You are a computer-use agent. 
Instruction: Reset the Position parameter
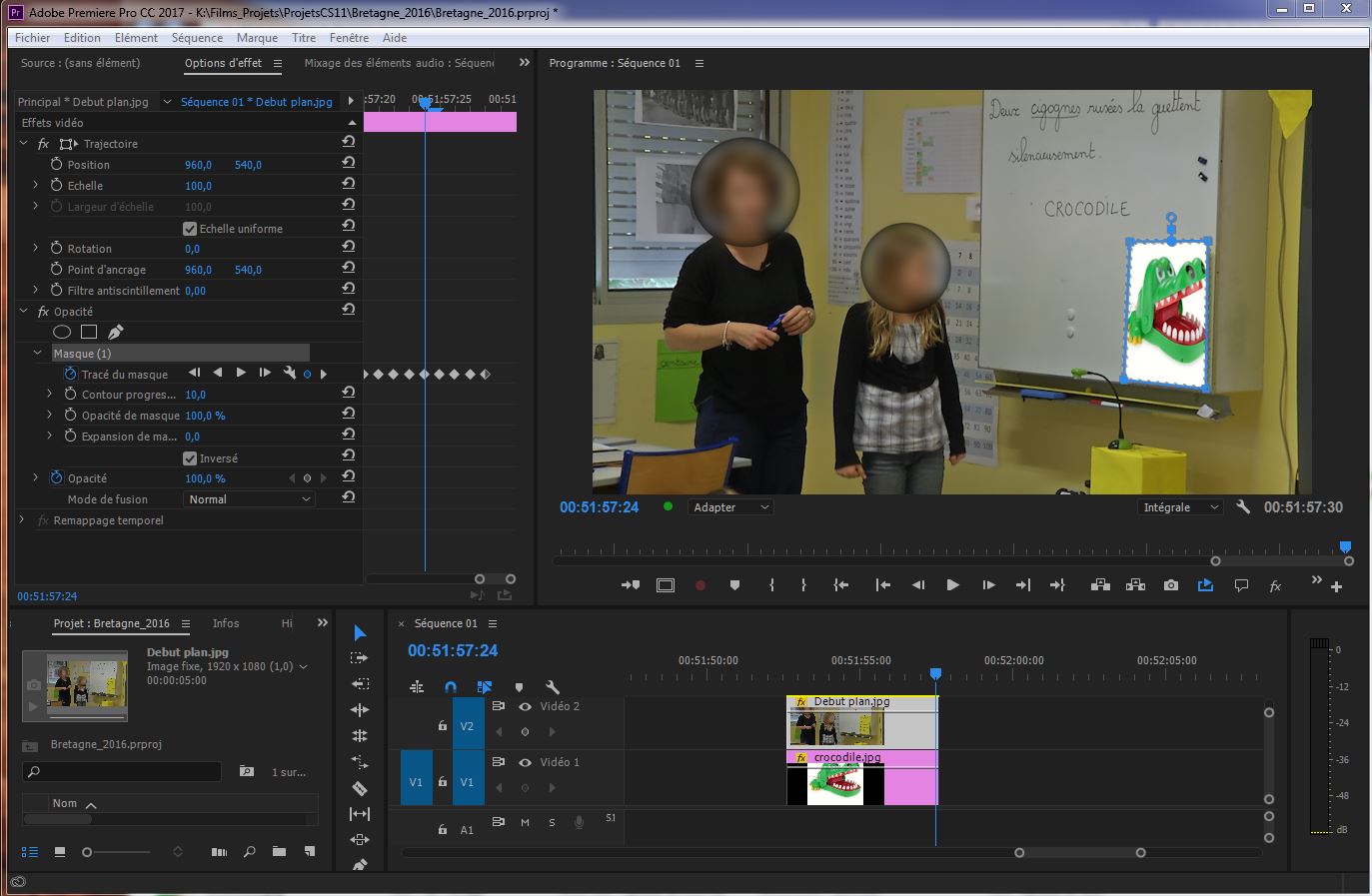pyautogui.click(x=348, y=164)
